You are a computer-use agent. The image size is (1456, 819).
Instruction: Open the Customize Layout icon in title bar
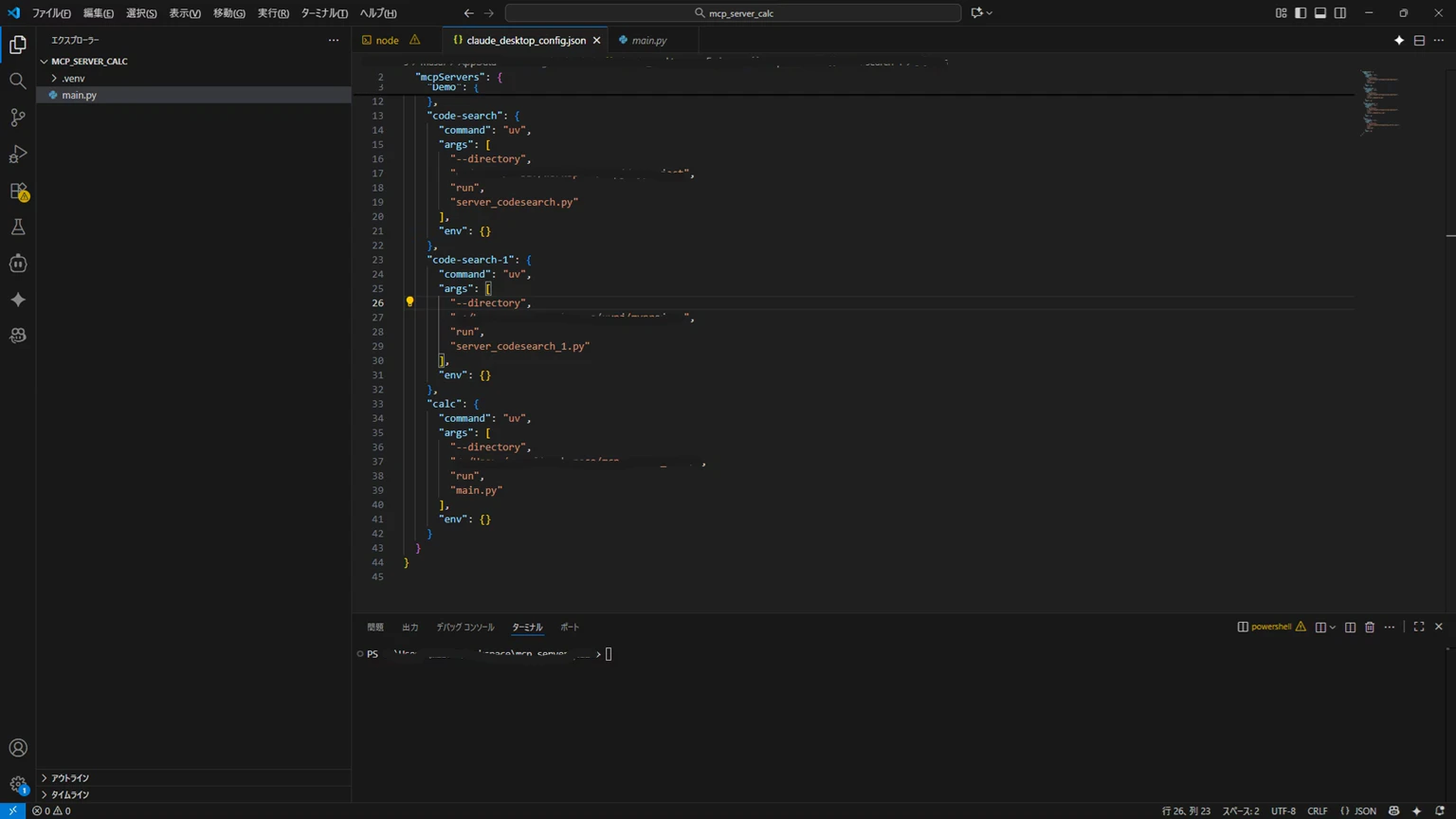[x=1281, y=13]
